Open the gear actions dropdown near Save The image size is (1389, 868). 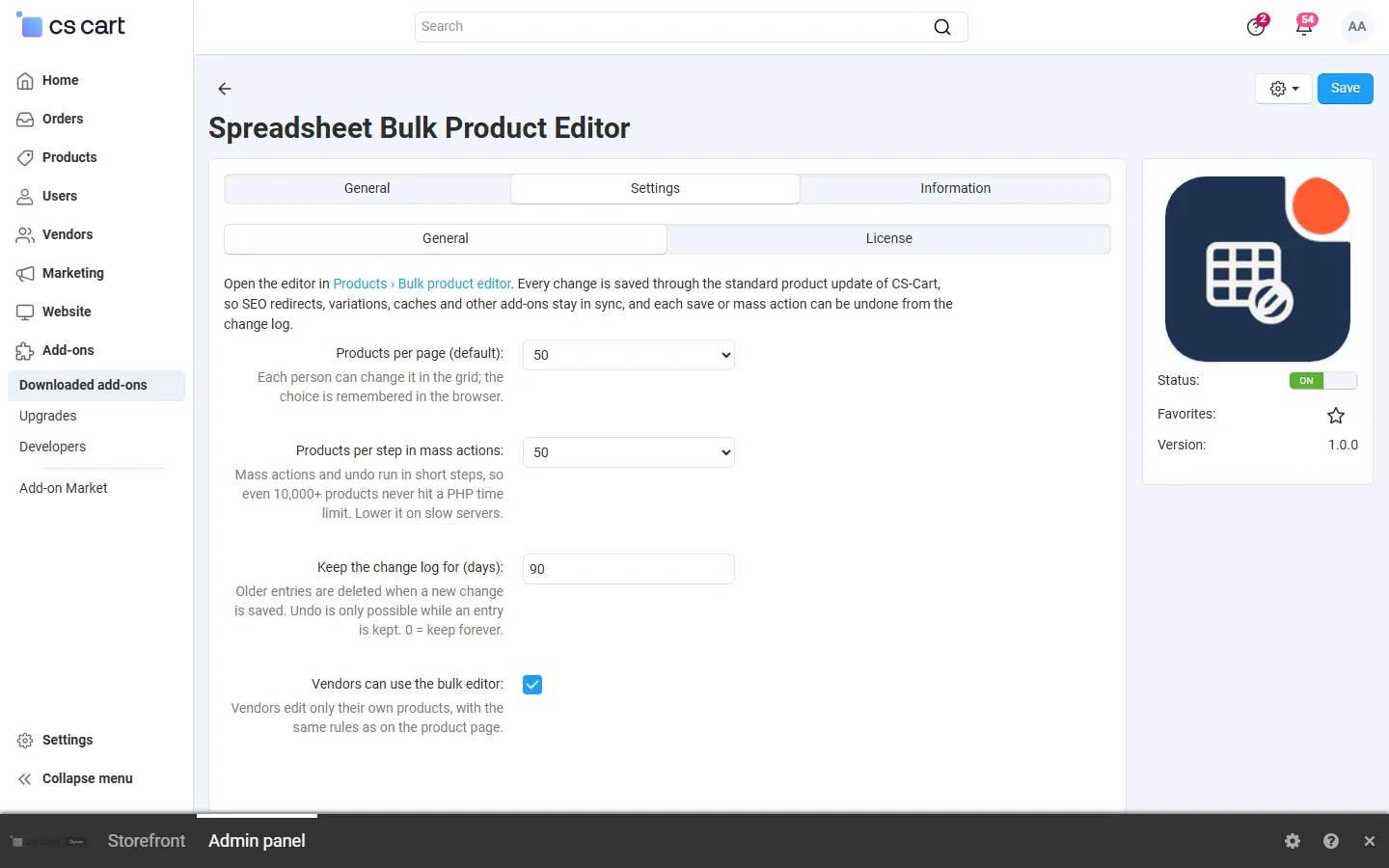click(1284, 89)
